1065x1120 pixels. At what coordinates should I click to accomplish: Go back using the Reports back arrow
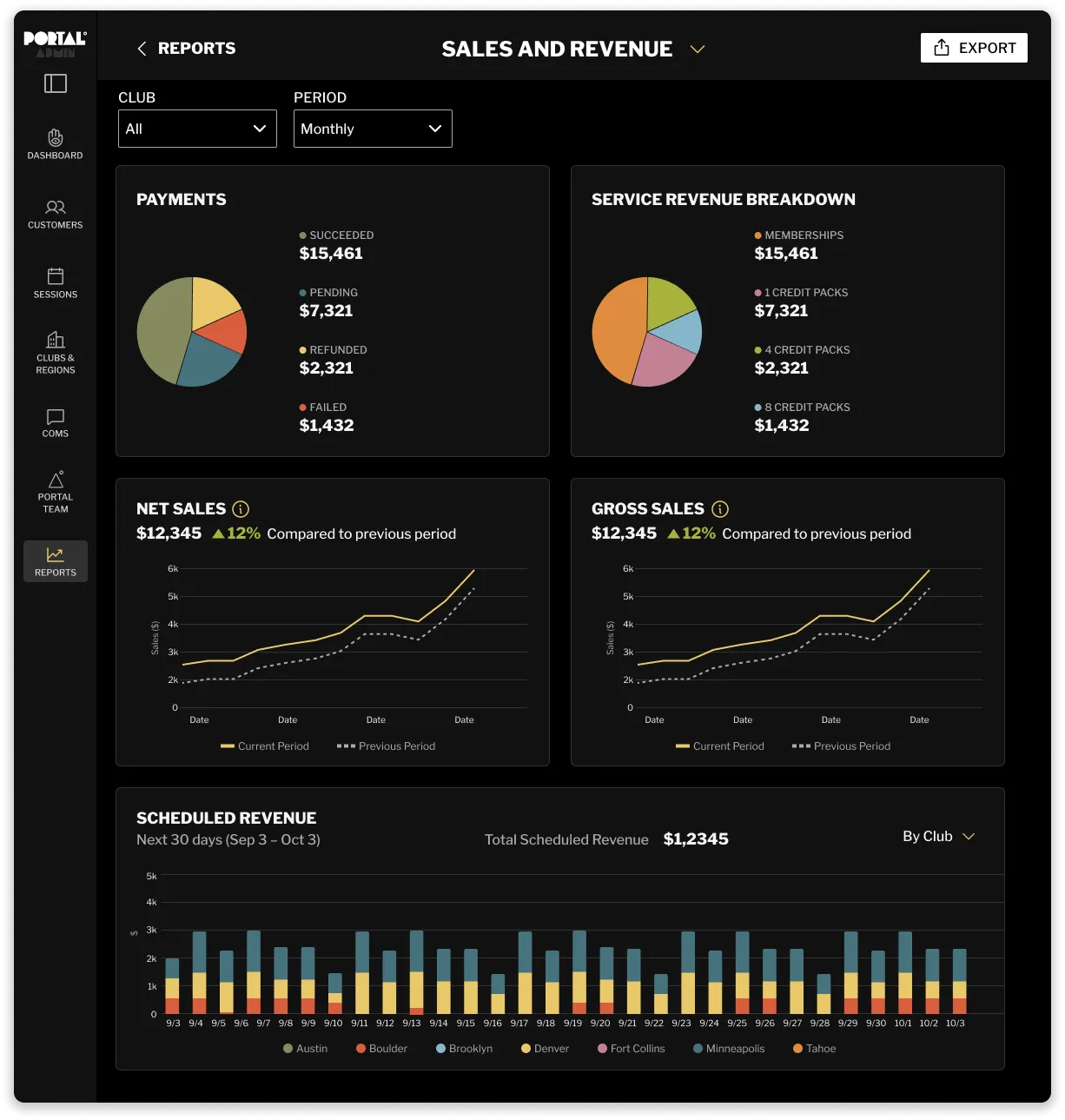point(142,48)
